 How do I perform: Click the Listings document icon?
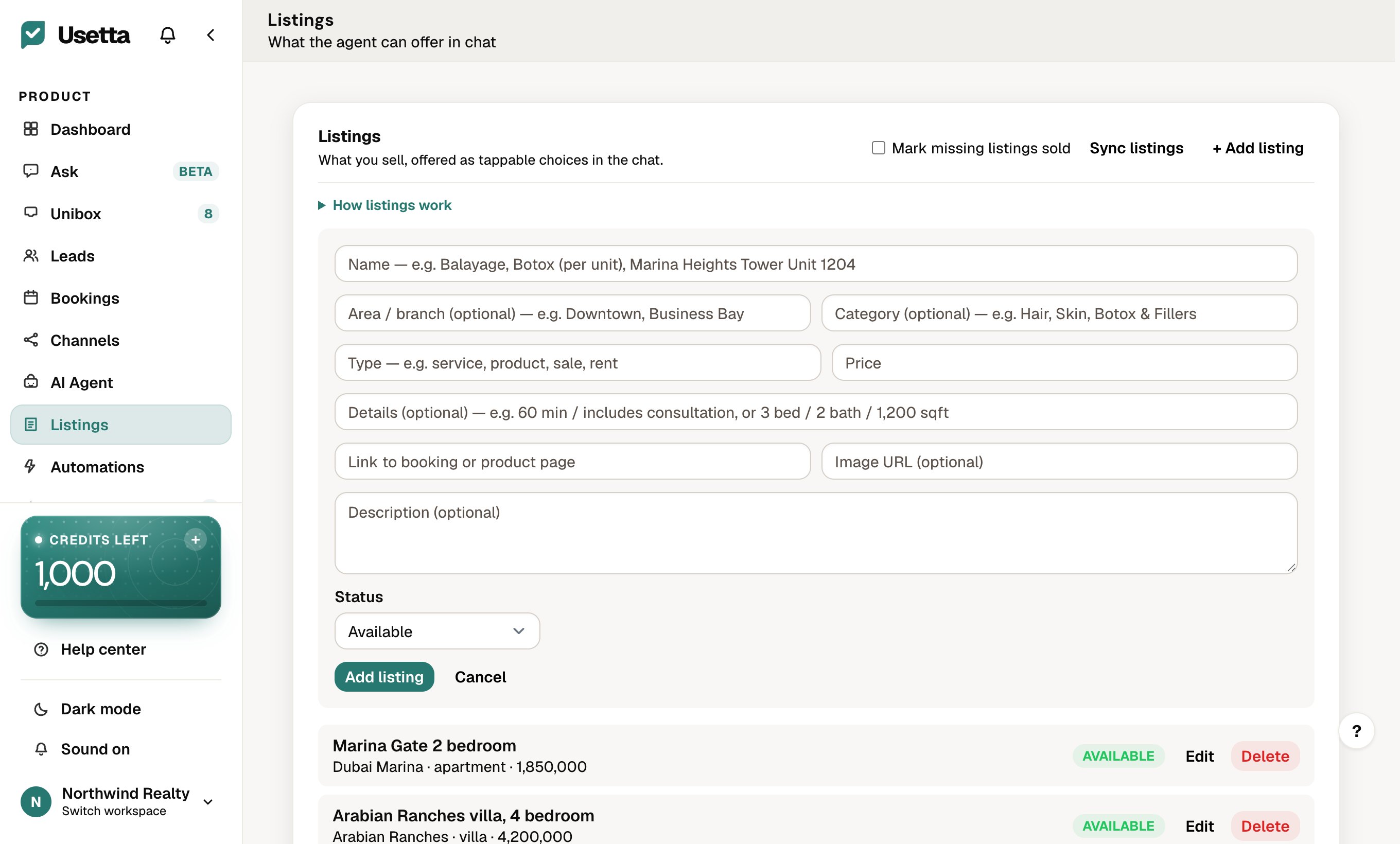[31, 424]
